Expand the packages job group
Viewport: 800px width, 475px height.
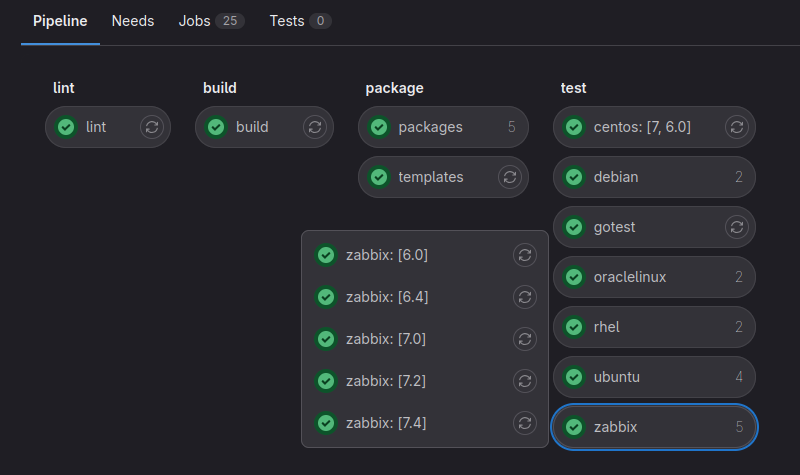coord(443,127)
